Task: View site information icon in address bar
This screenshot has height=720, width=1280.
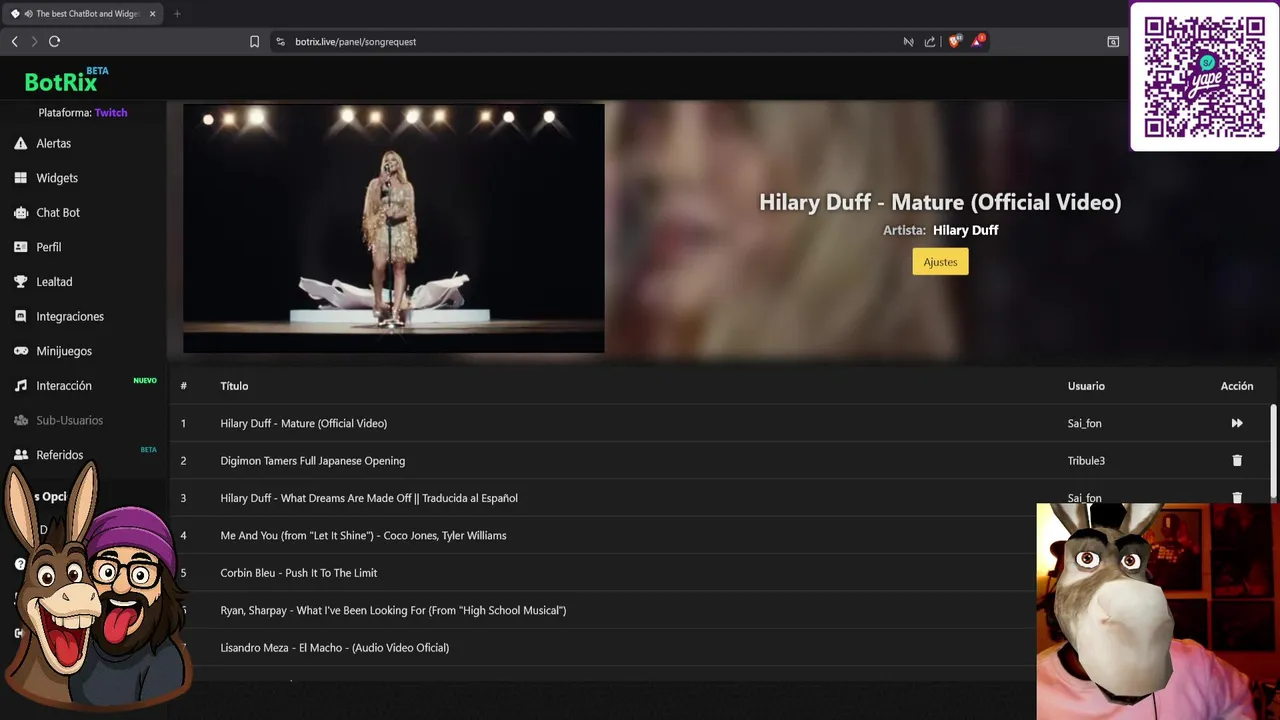Action: tap(280, 42)
